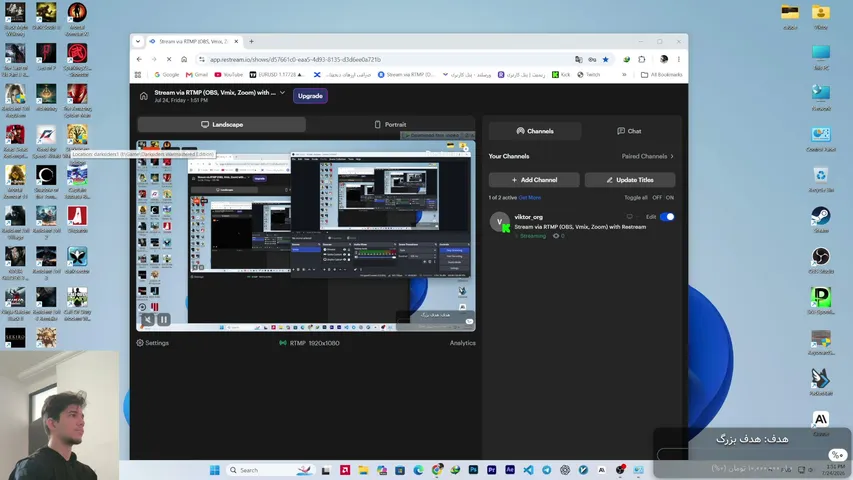This screenshot has height=480, width=853.
Task: Open the All Bookmarks folder
Action: point(662,75)
